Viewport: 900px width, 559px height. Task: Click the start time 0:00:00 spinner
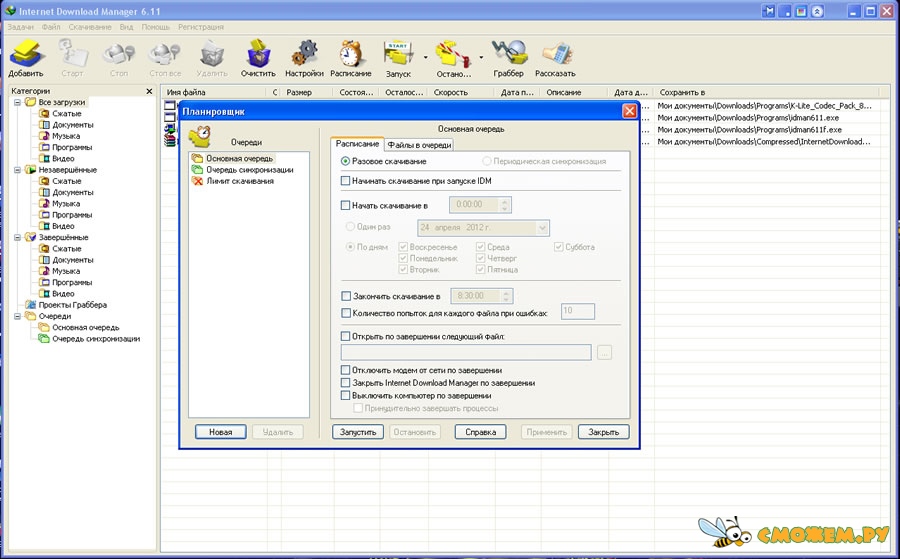tap(505, 205)
